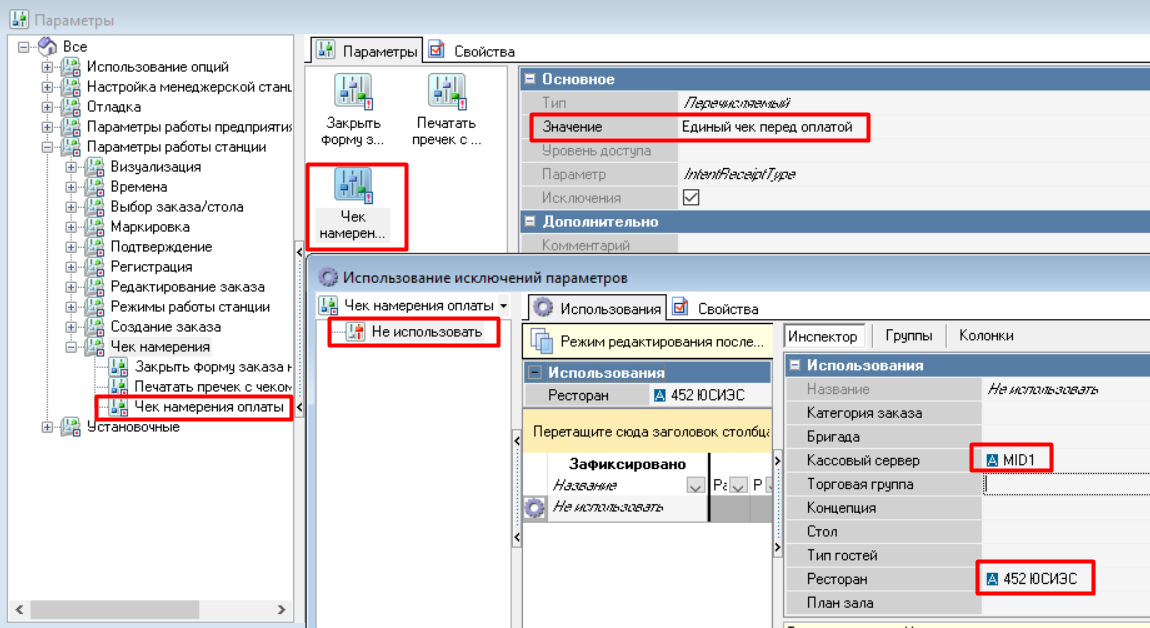This screenshot has width=1150, height=628.
Task: Expand the 'Визуализация' tree node
Action: point(71,167)
